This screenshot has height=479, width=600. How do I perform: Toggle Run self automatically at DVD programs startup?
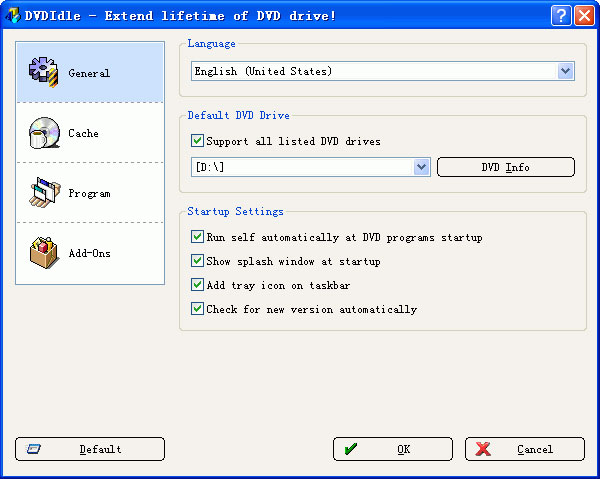(197, 237)
